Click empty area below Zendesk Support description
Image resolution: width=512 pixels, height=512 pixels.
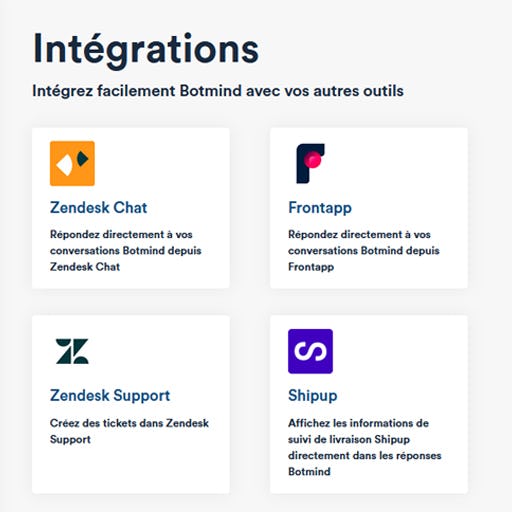[131, 470]
